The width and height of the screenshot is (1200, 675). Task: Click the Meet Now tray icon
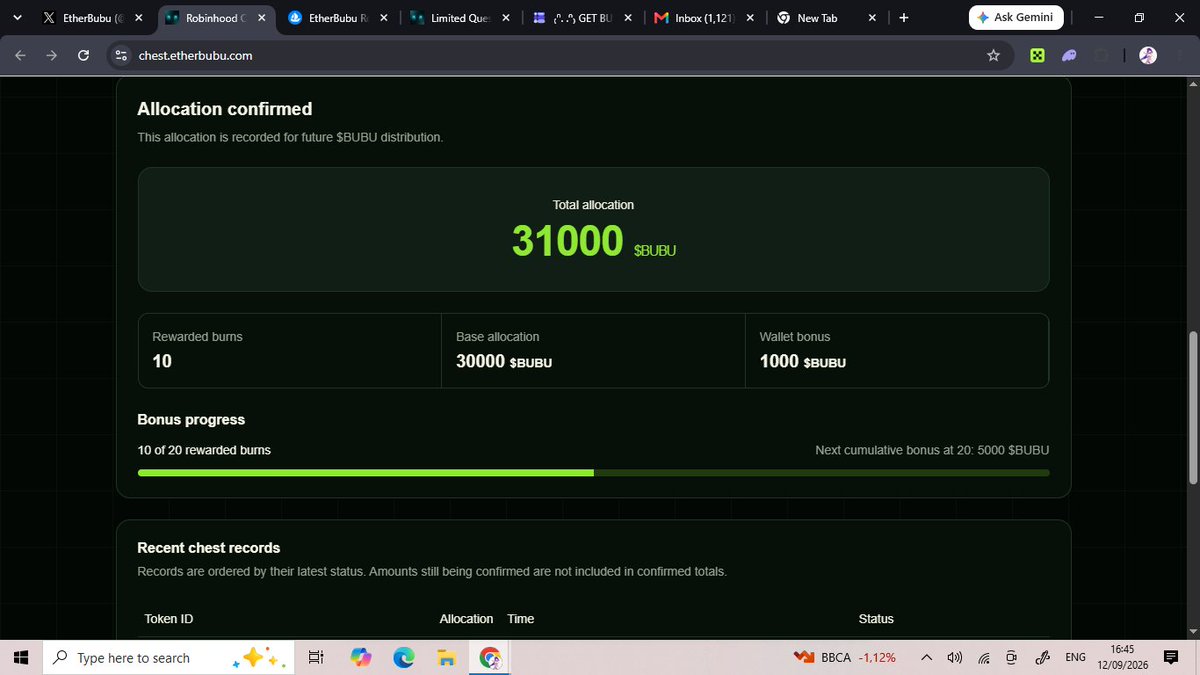click(x=1012, y=657)
